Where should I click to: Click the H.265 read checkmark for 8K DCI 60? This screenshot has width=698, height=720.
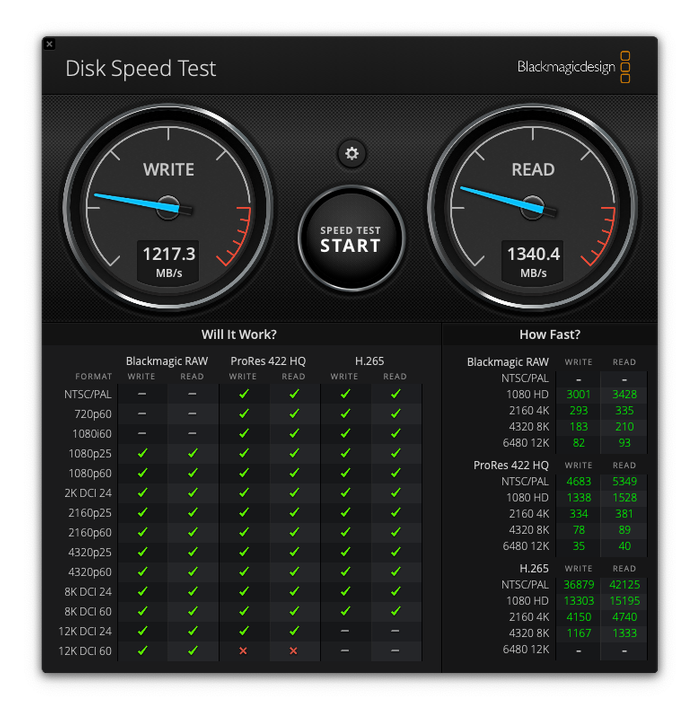point(395,611)
